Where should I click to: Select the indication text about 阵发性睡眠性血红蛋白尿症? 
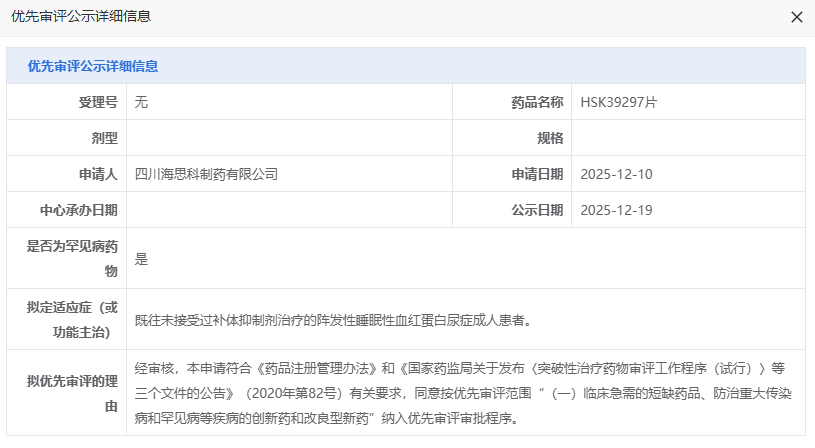click(334, 320)
